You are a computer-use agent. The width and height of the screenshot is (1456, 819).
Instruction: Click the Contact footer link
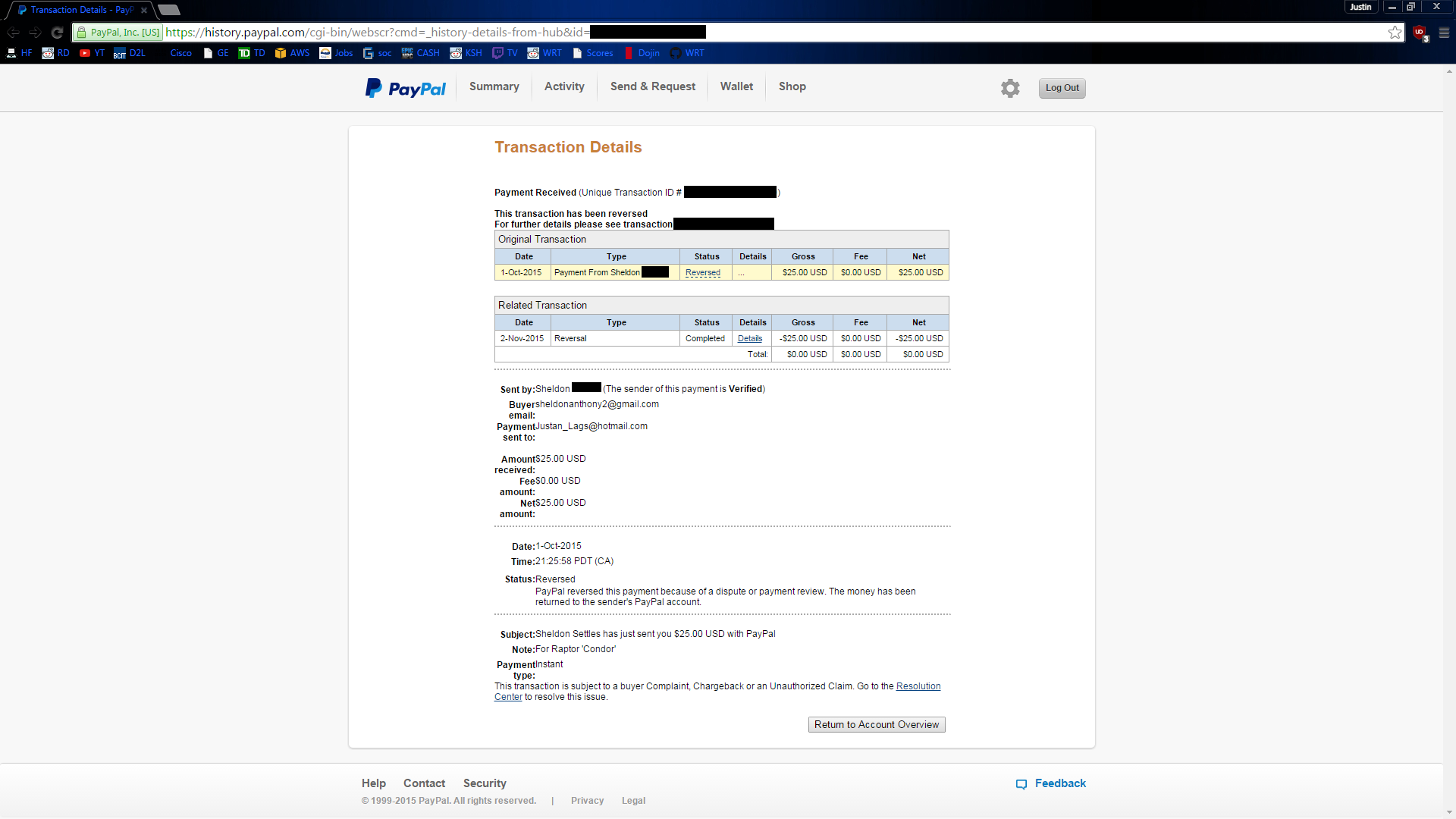tap(424, 783)
